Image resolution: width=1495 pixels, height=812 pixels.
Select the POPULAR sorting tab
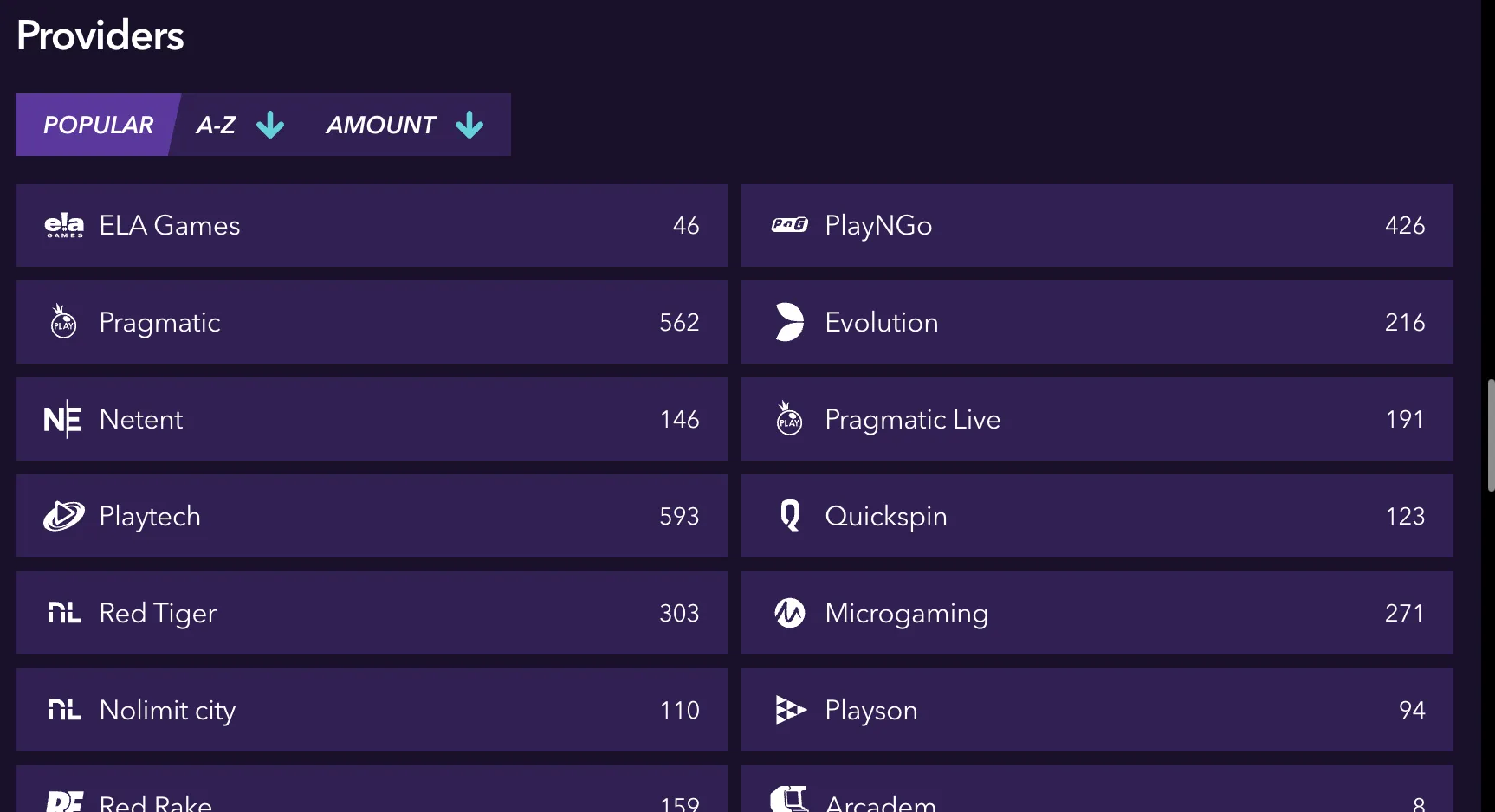pyautogui.click(x=98, y=125)
